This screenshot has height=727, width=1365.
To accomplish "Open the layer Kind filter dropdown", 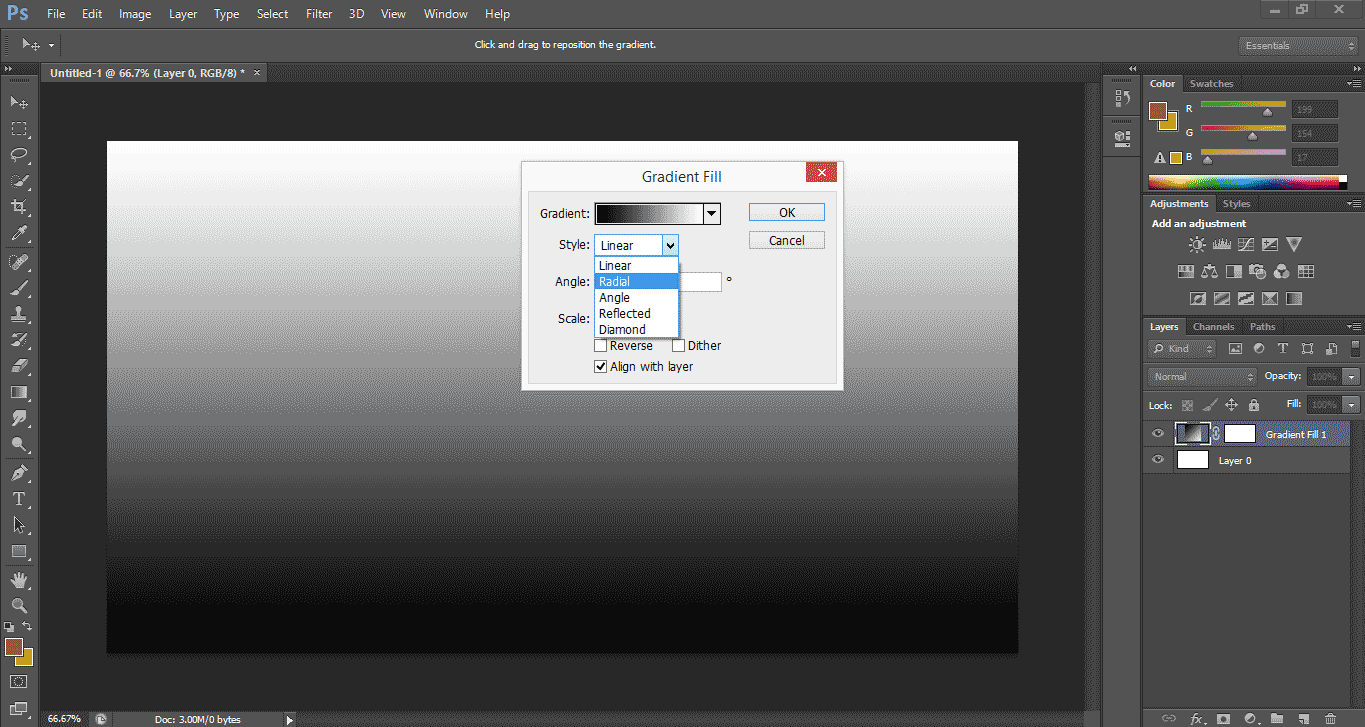I will [x=1182, y=349].
